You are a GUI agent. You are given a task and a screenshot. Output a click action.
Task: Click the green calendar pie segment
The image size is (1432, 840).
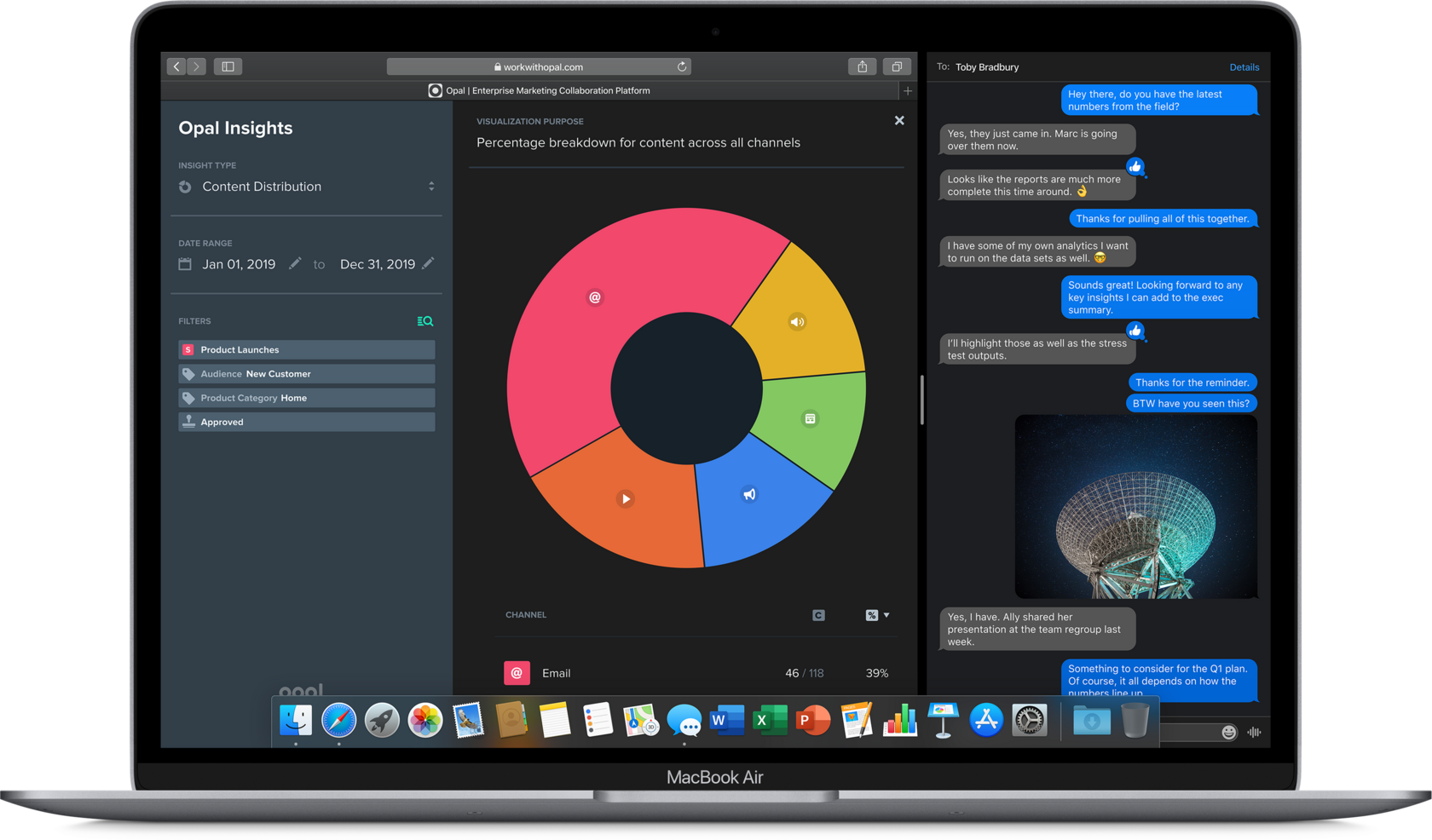tap(810, 418)
